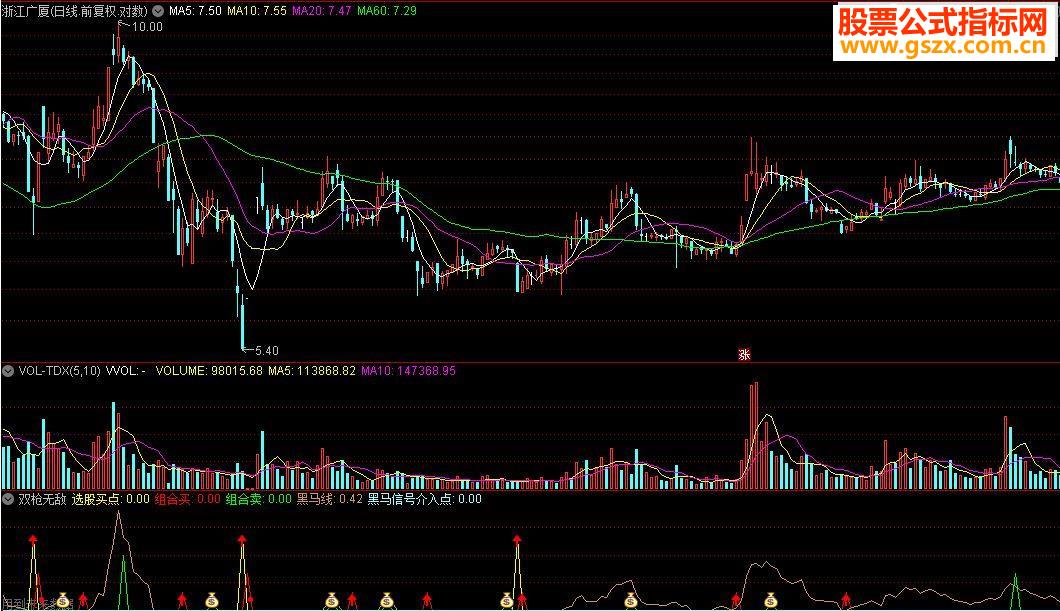Click the rightmost high red arrow on spike
1060x611 pixels.
[517, 539]
